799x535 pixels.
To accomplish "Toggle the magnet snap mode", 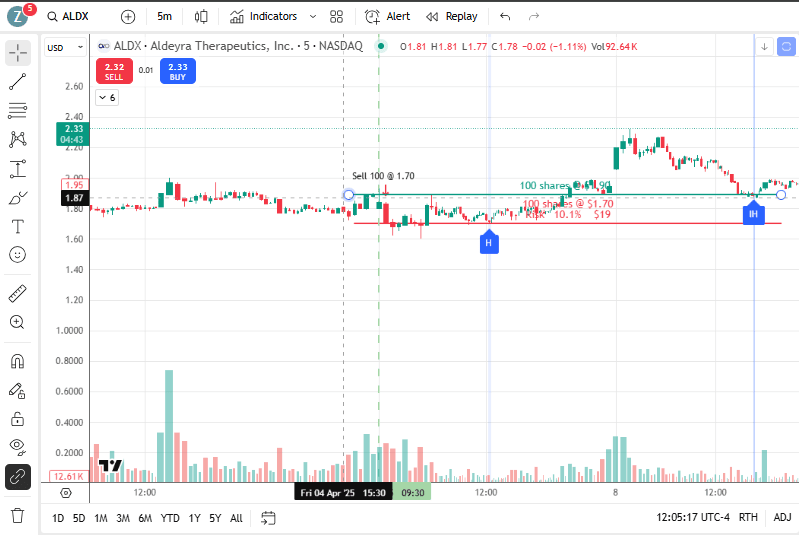I will click(18, 361).
